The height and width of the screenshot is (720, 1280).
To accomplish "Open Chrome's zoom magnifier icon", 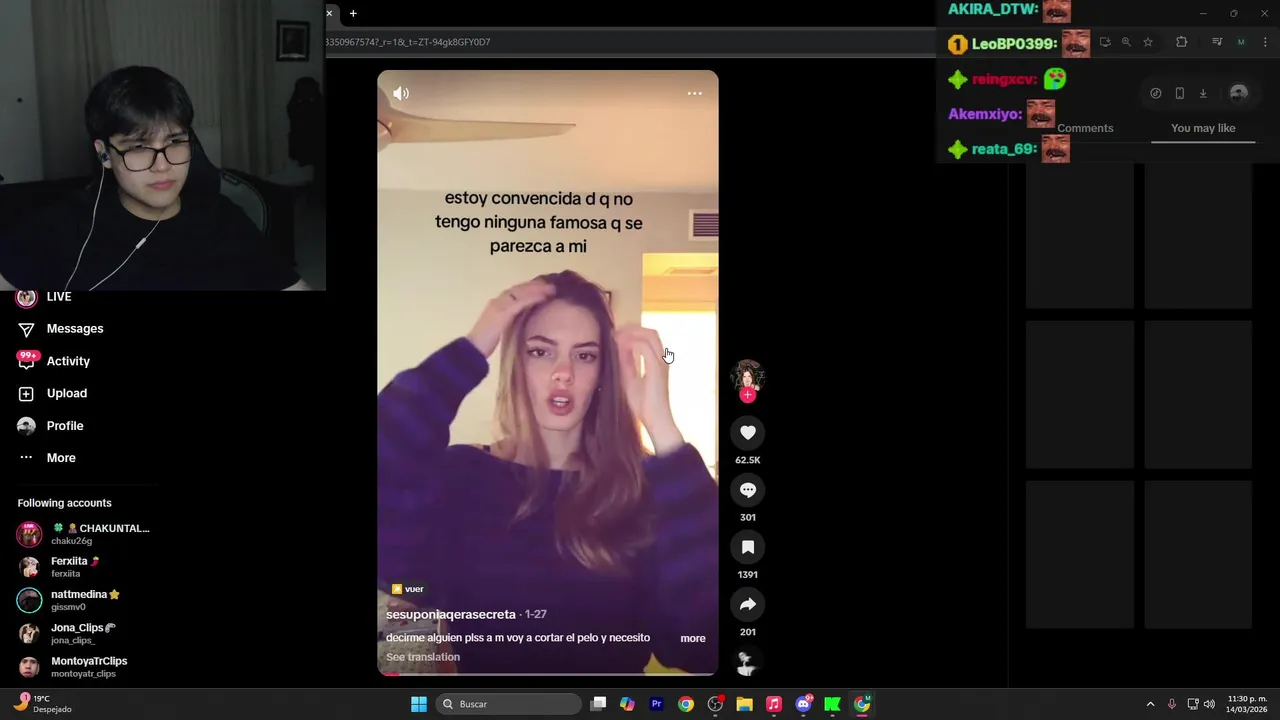I will pyautogui.click(x=1126, y=42).
